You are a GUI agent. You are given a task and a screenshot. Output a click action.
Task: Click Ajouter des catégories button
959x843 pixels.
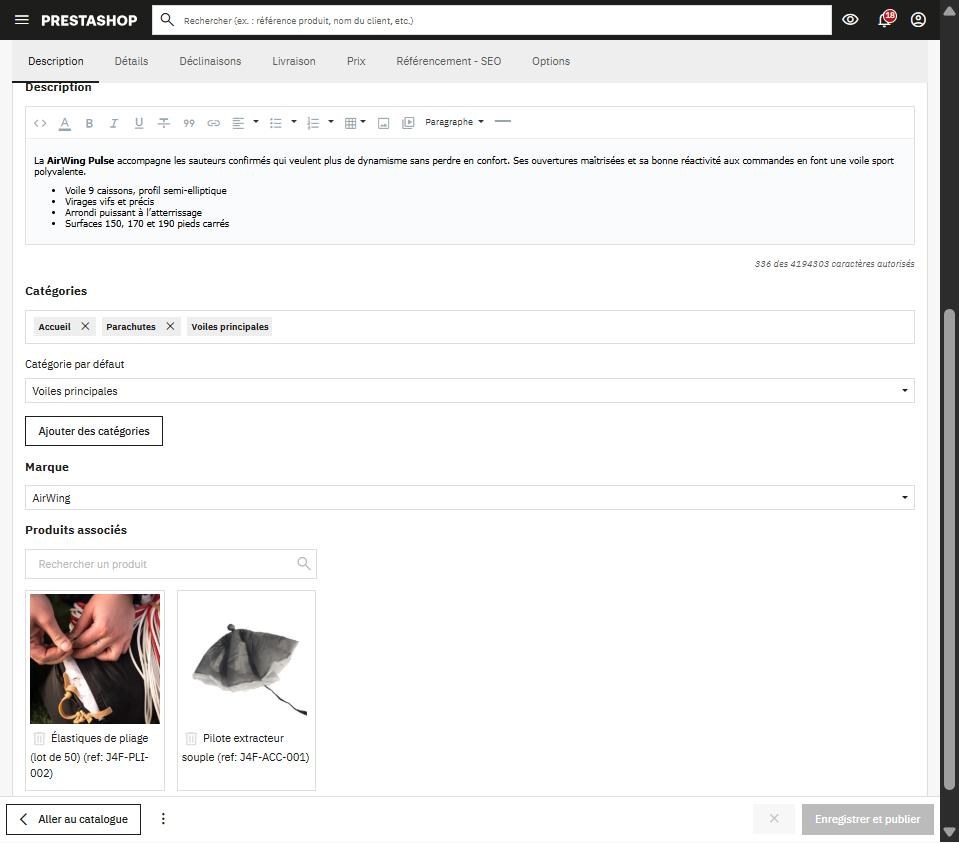pyautogui.click(x=94, y=431)
